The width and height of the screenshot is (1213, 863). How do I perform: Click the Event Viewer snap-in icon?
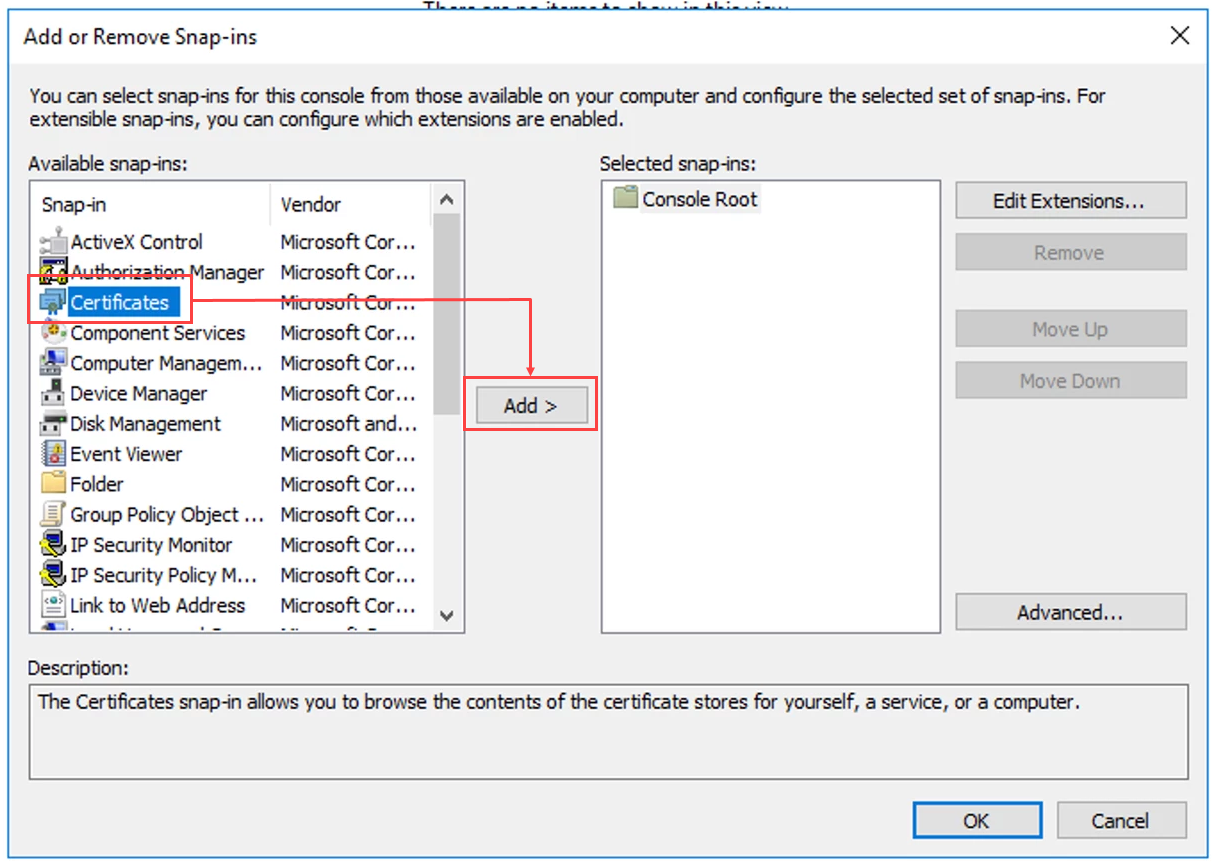click(x=53, y=454)
